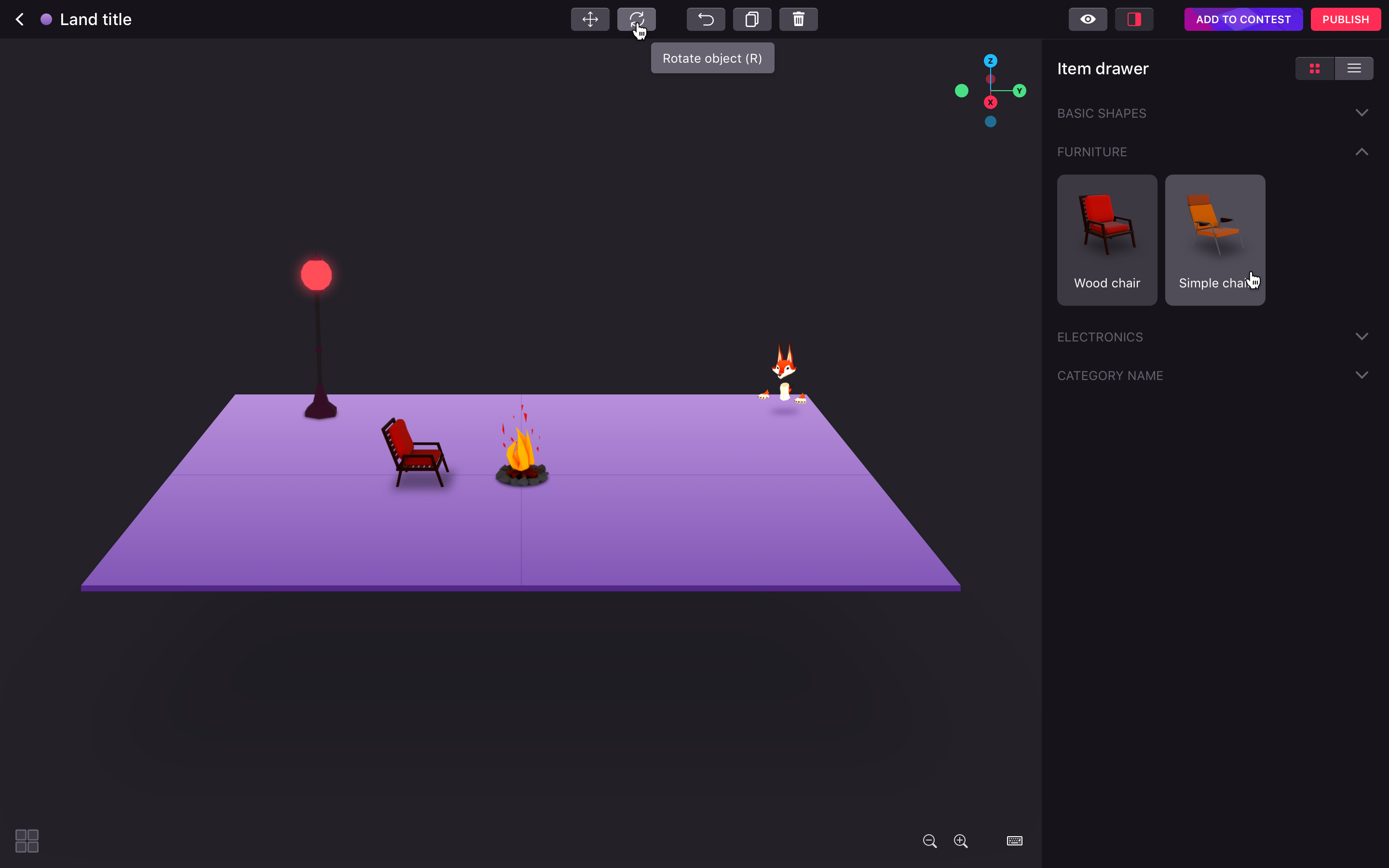
Task: Switch item drawer to list view
Action: [1353, 68]
